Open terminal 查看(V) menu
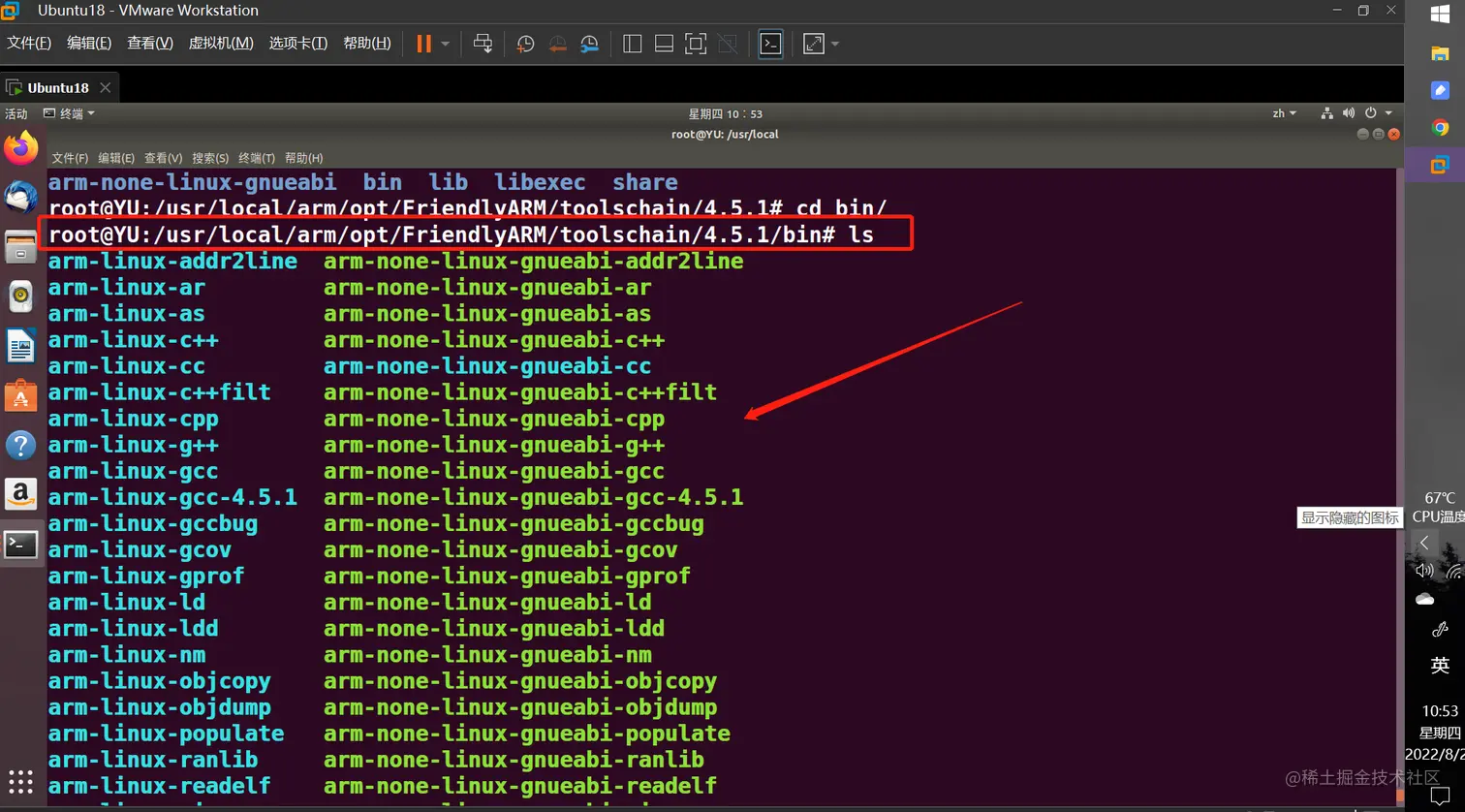 pos(163,158)
